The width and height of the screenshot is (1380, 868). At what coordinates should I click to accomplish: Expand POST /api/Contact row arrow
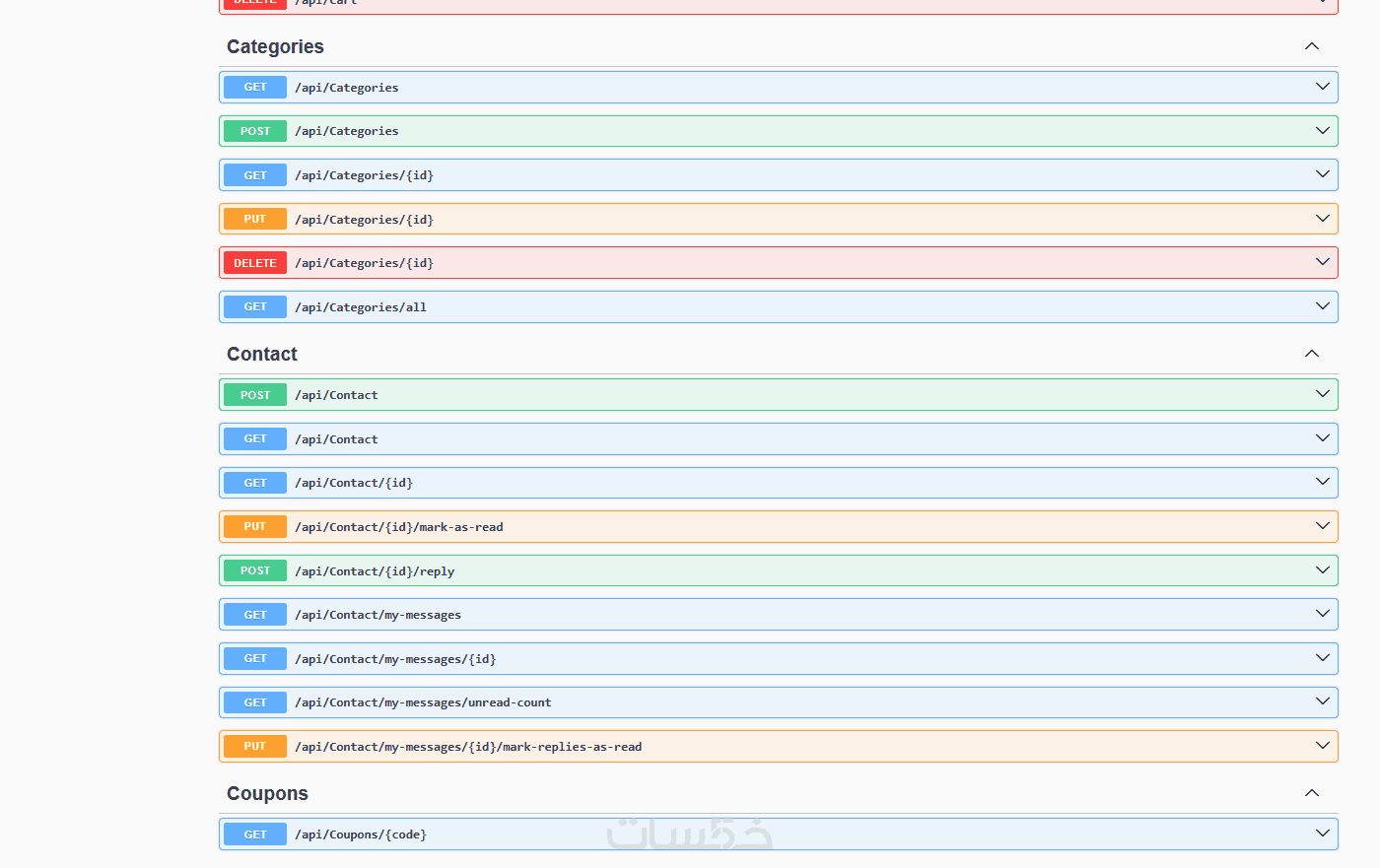coord(1323,394)
